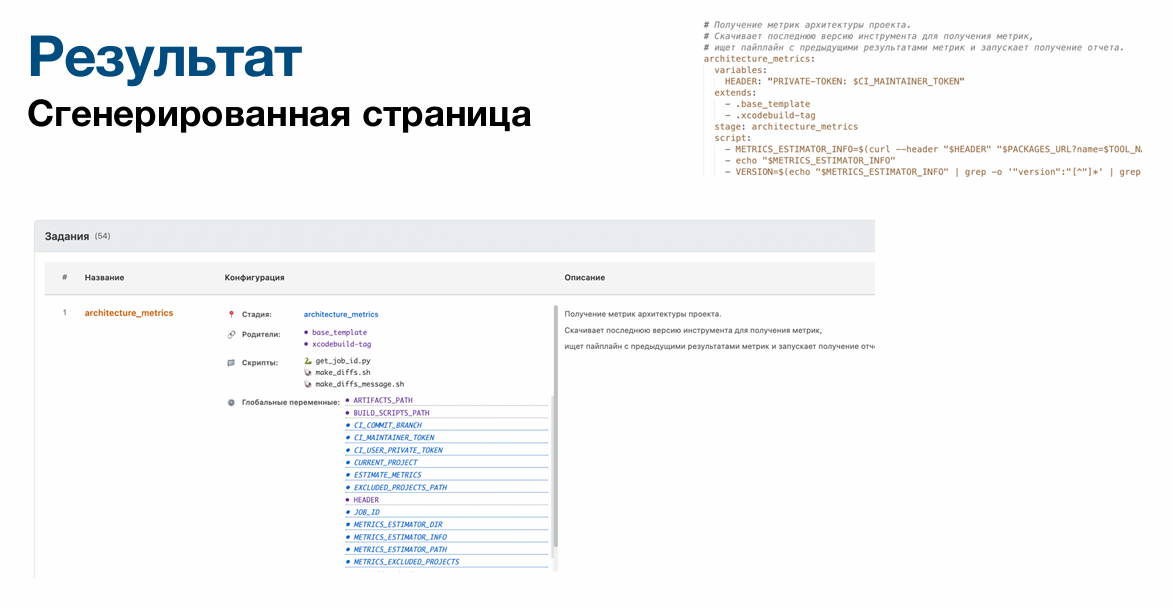The height and width of the screenshot is (608, 1173).
Task: Open the get_job_id.py script
Action: pos(343,360)
